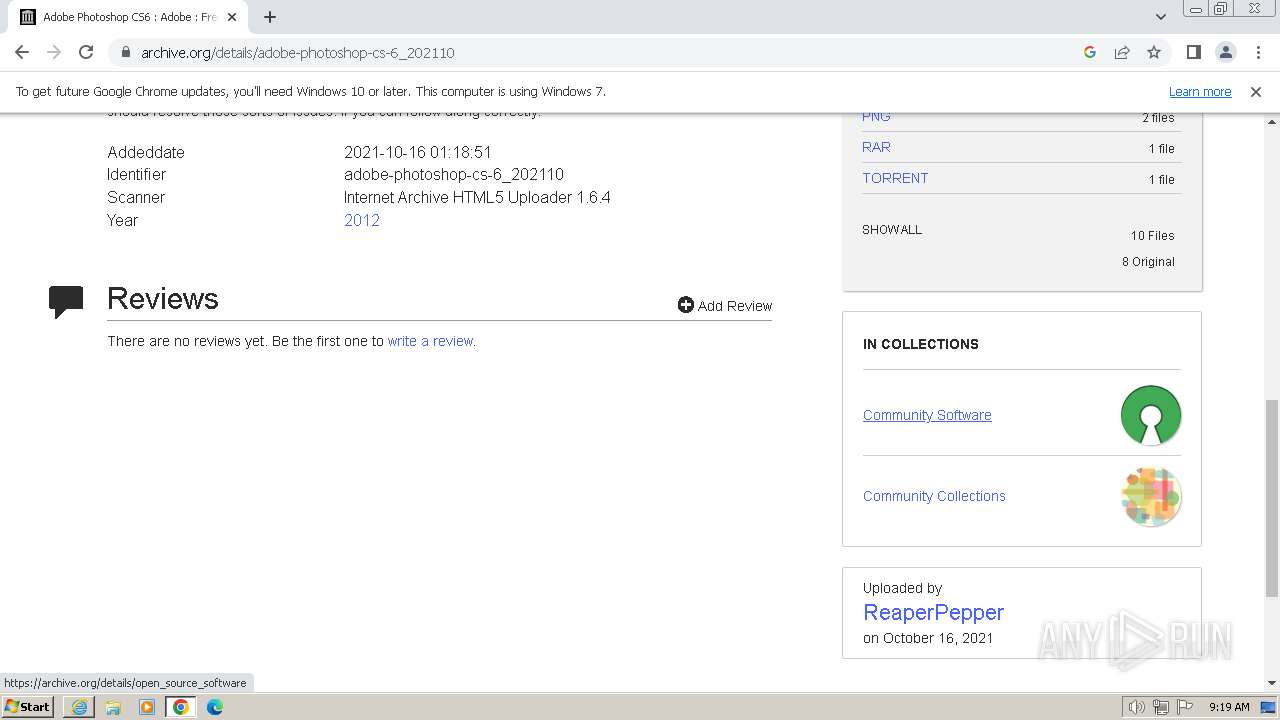Click Add Review button

pos(725,305)
